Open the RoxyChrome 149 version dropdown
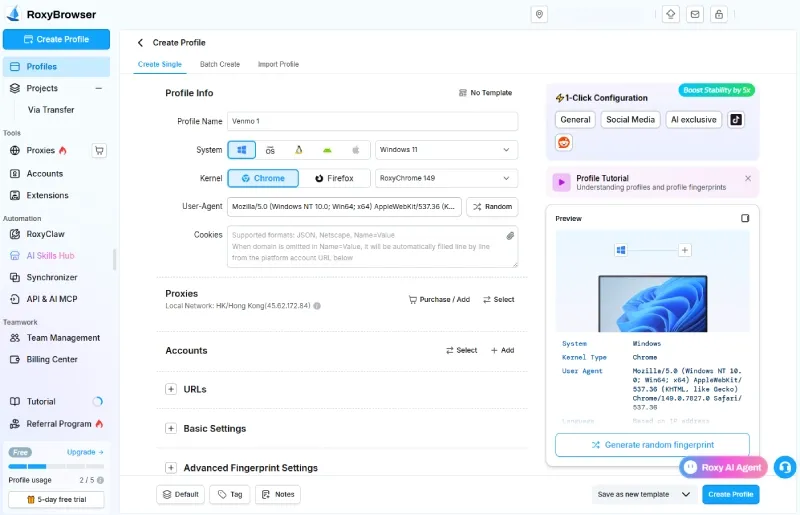This screenshot has height=515, width=800. coord(446,178)
